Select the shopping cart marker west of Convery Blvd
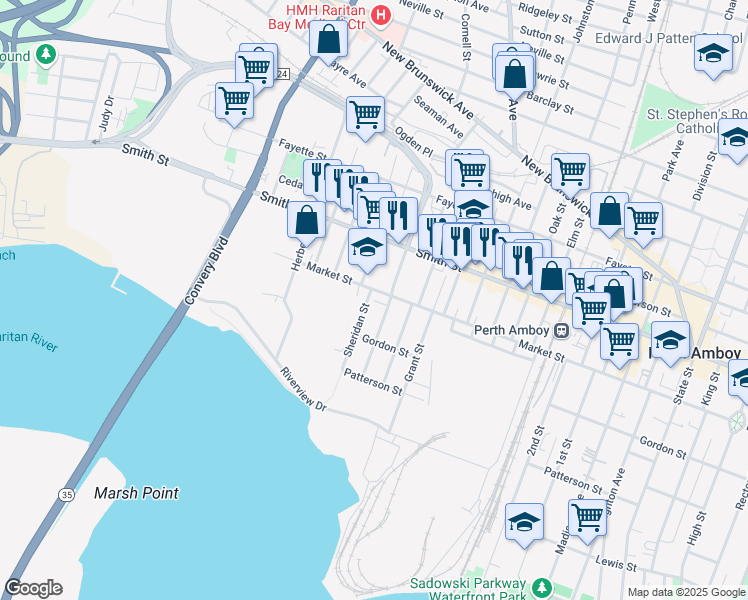This screenshot has width=748, height=600. tap(234, 101)
